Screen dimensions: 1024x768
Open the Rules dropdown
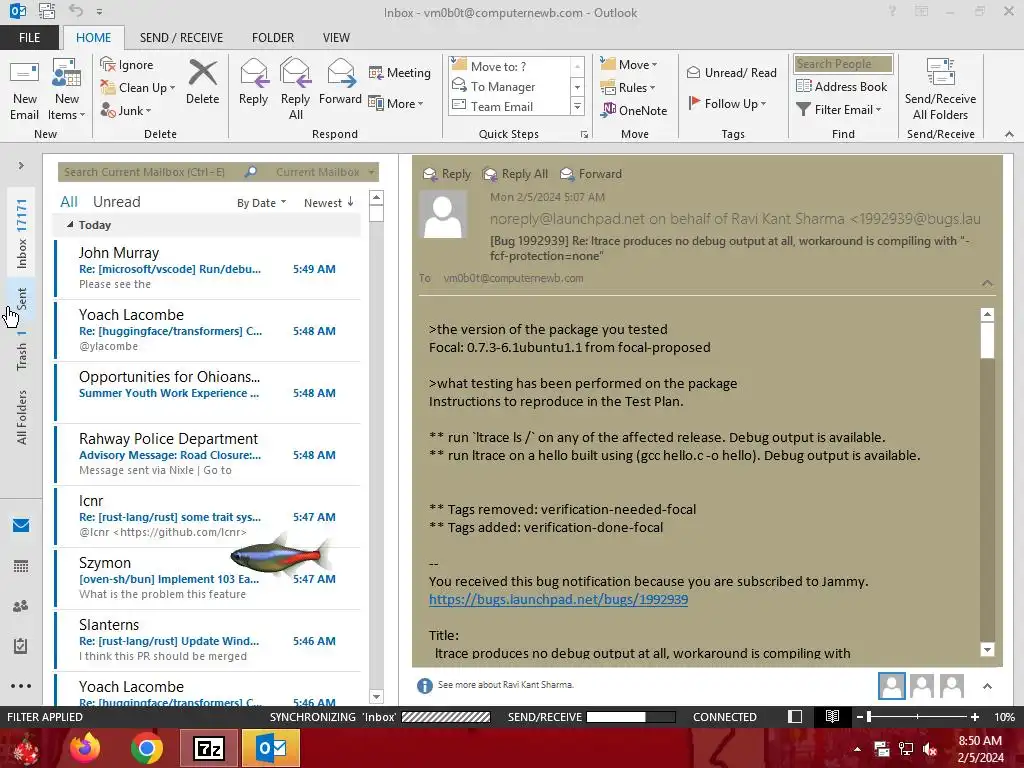pyautogui.click(x=628, y=88)
